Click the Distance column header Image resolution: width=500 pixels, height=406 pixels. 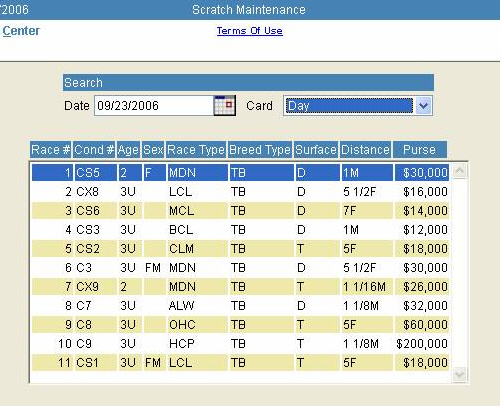(365, 150)
